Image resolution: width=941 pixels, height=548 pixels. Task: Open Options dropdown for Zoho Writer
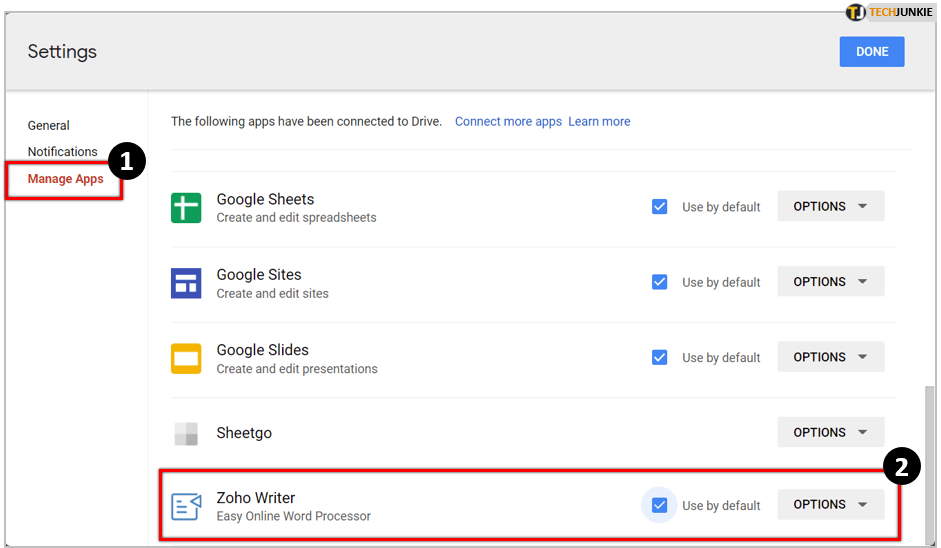coord(830,505)
